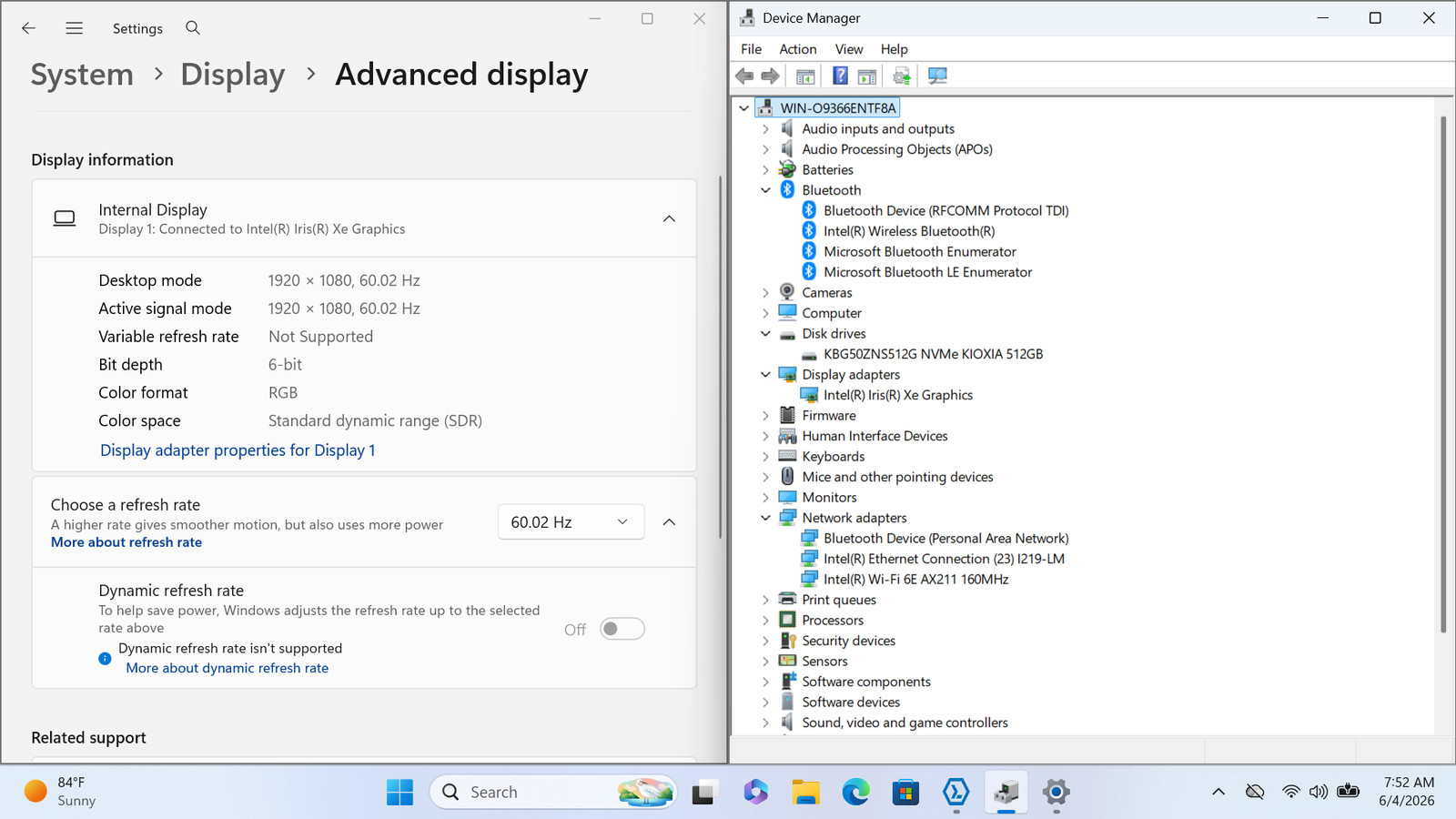Select Sound, video and game controllers
This screenshot has height=819, width=1456.
click(905, 723)
